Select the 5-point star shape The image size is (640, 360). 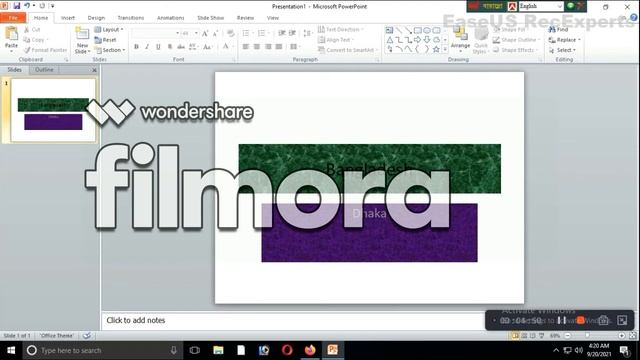click(436, 49)
